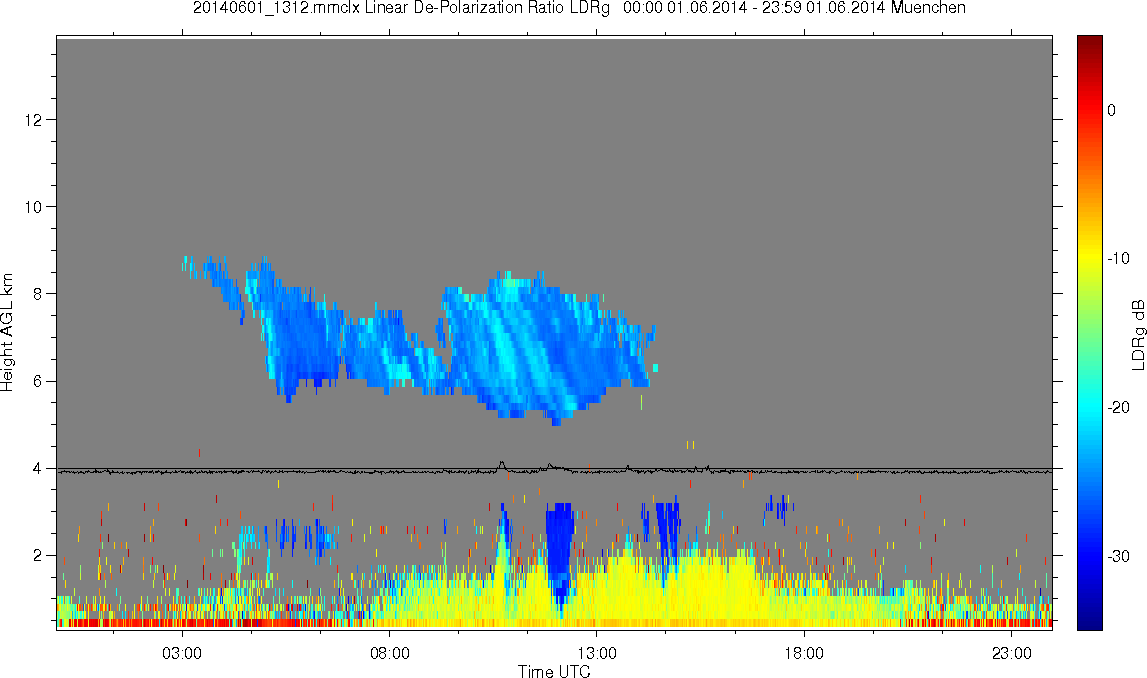The height and width of the screenshot is (678, 1147).
Task: Click the colorbar label -10
Action: pos(1118,258)
